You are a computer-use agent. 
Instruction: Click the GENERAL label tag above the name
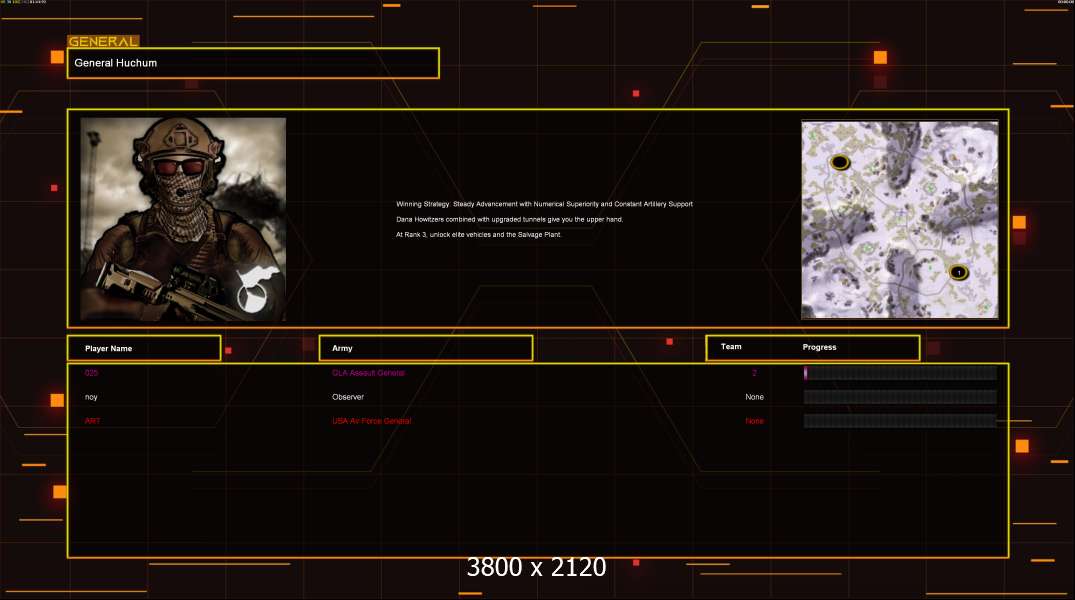(103, 42)
